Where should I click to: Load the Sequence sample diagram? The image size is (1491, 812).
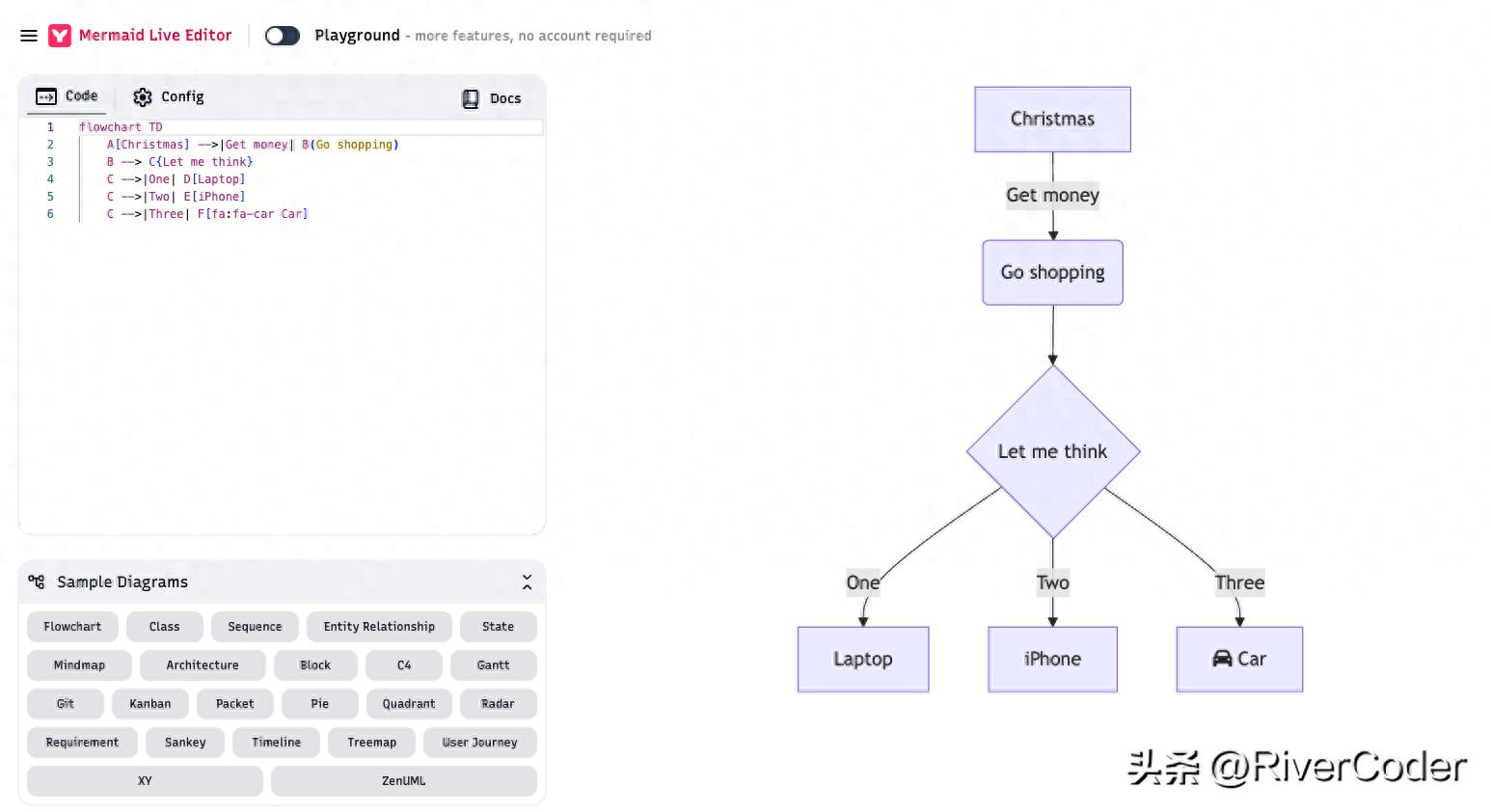coord(255,627)
